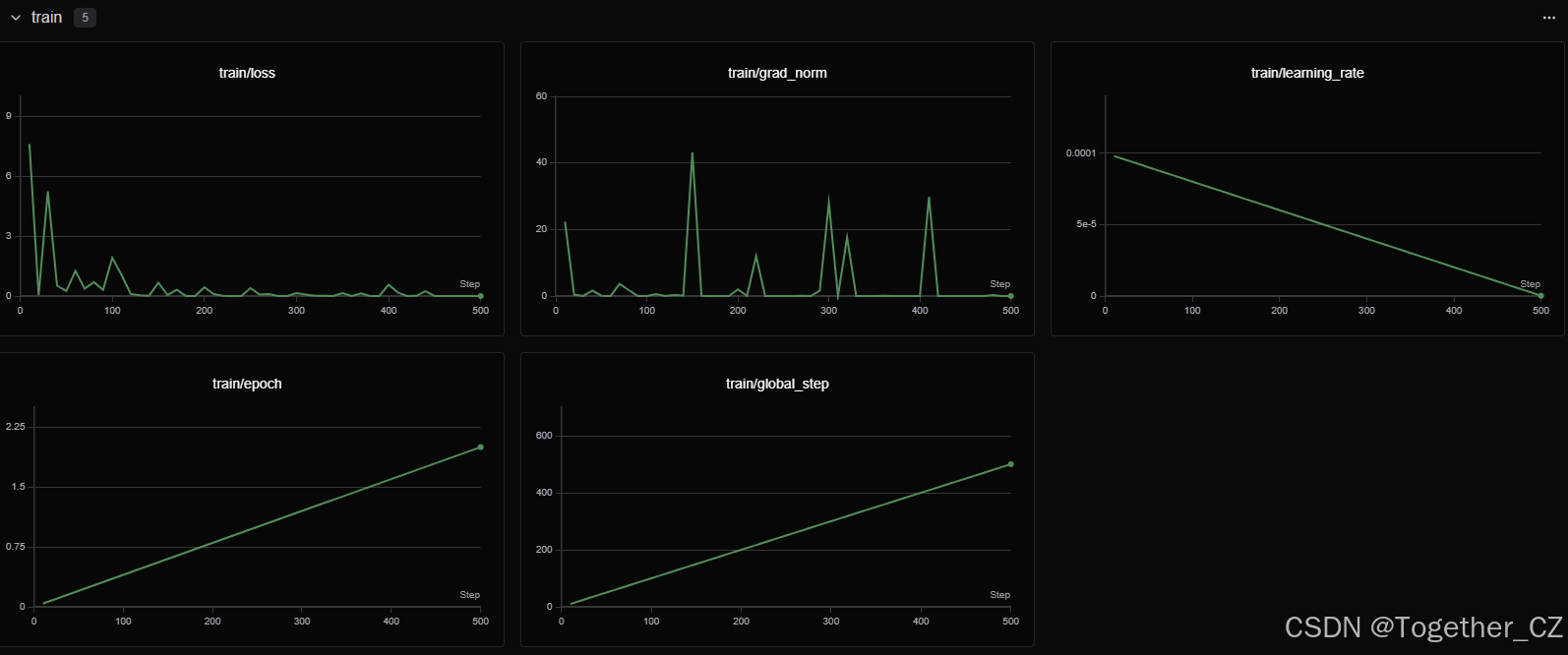This screenshot has height=655, width=1568.
Task: Click the train/loss chart title
Action: coord(247,73)
